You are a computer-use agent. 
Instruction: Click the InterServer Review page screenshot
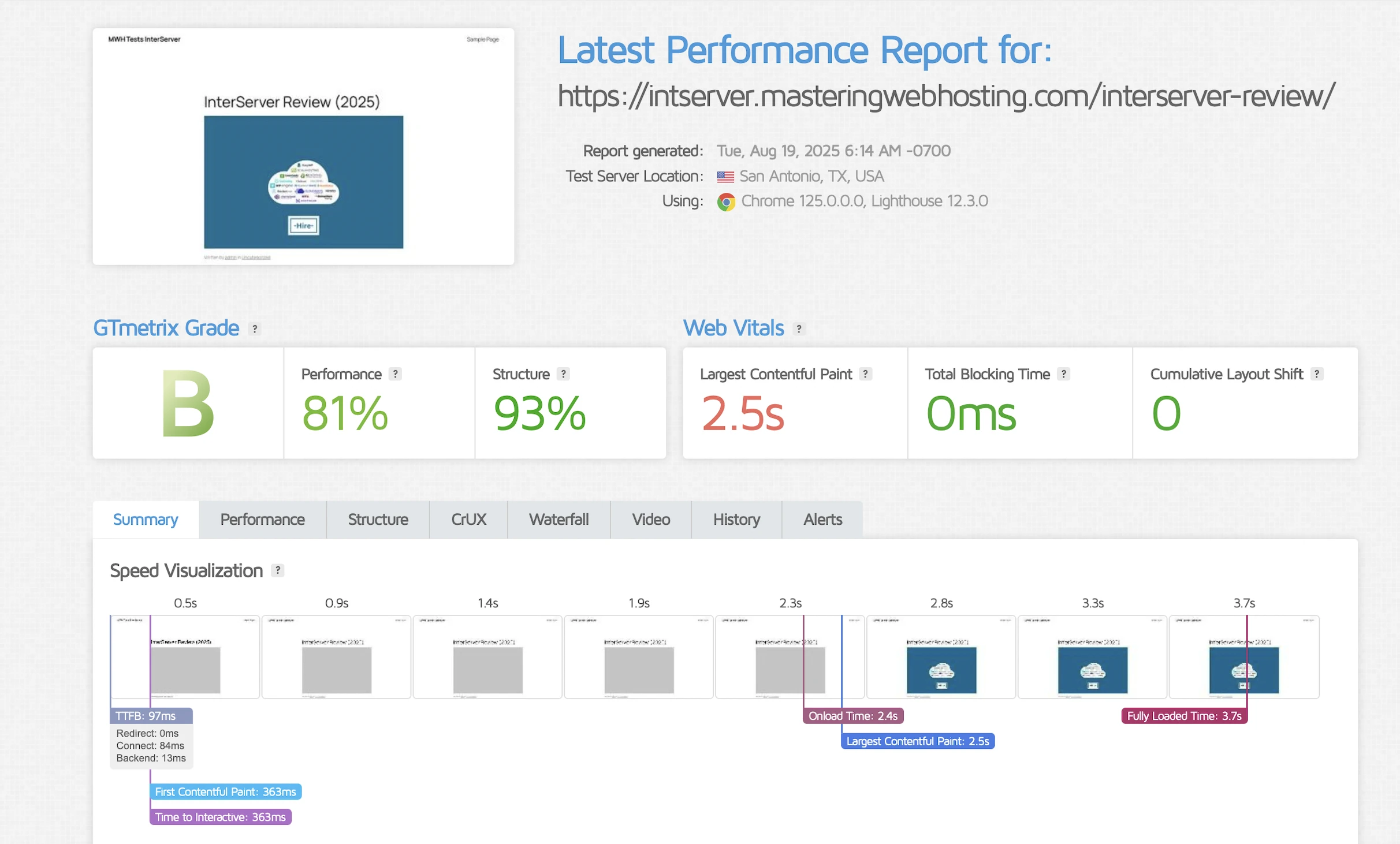(303, 147)
